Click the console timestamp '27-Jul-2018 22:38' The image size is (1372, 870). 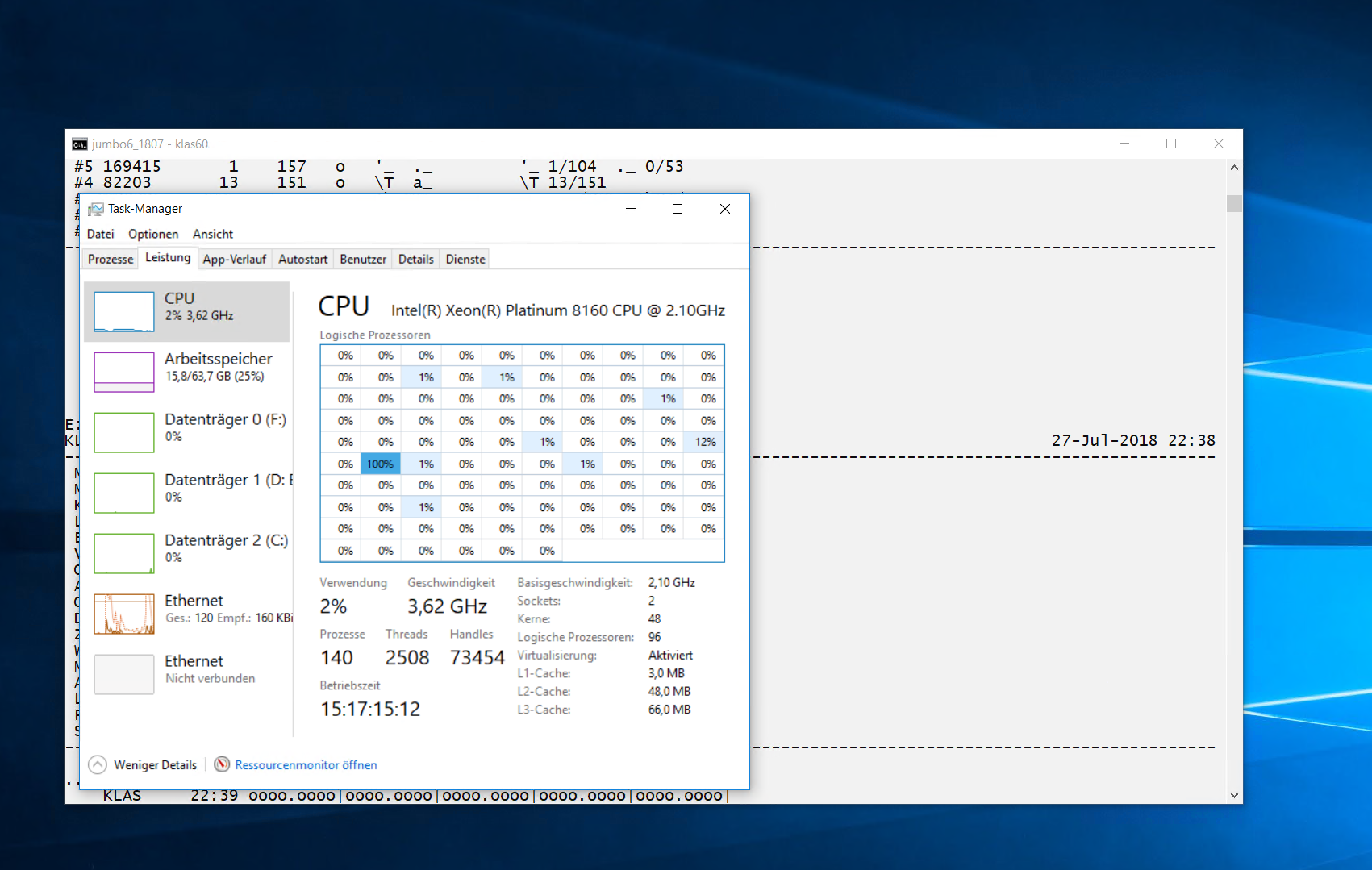(1133, 441)
